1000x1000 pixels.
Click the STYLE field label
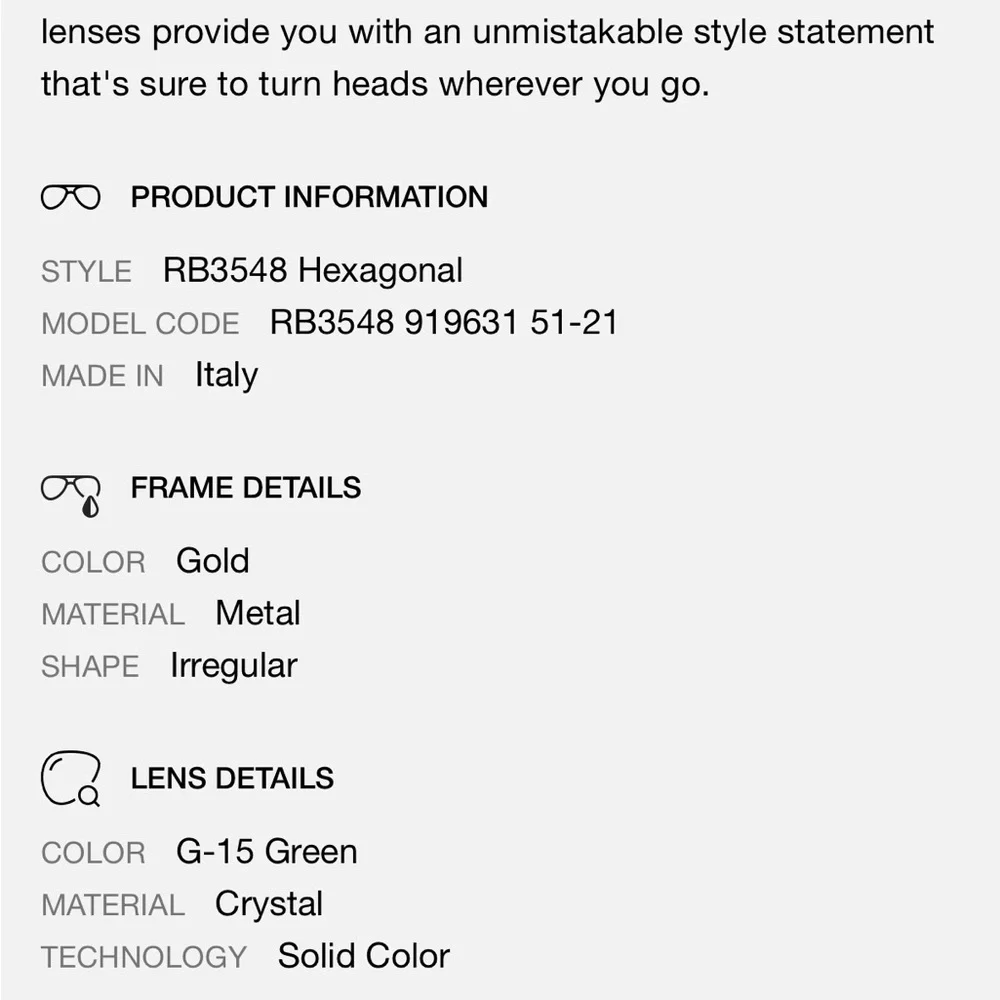[x=86, y=272]
